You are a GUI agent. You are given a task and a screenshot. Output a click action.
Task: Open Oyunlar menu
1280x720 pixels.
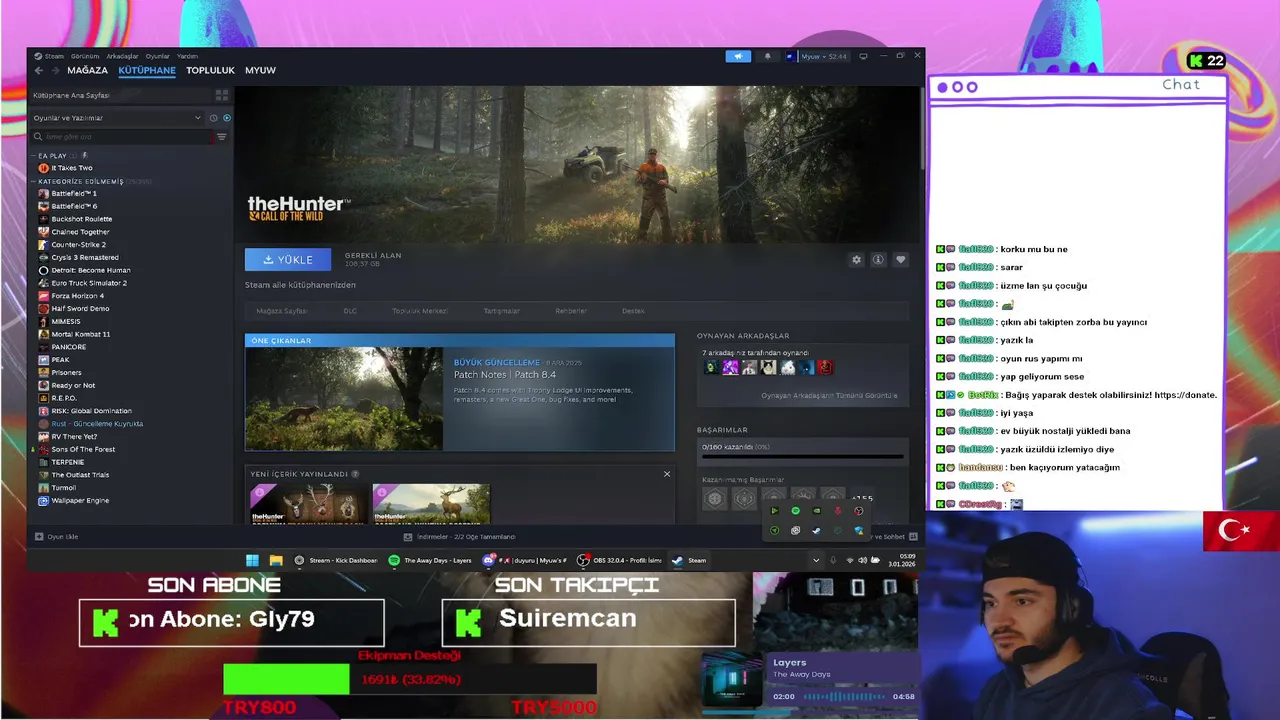(158, 56)
